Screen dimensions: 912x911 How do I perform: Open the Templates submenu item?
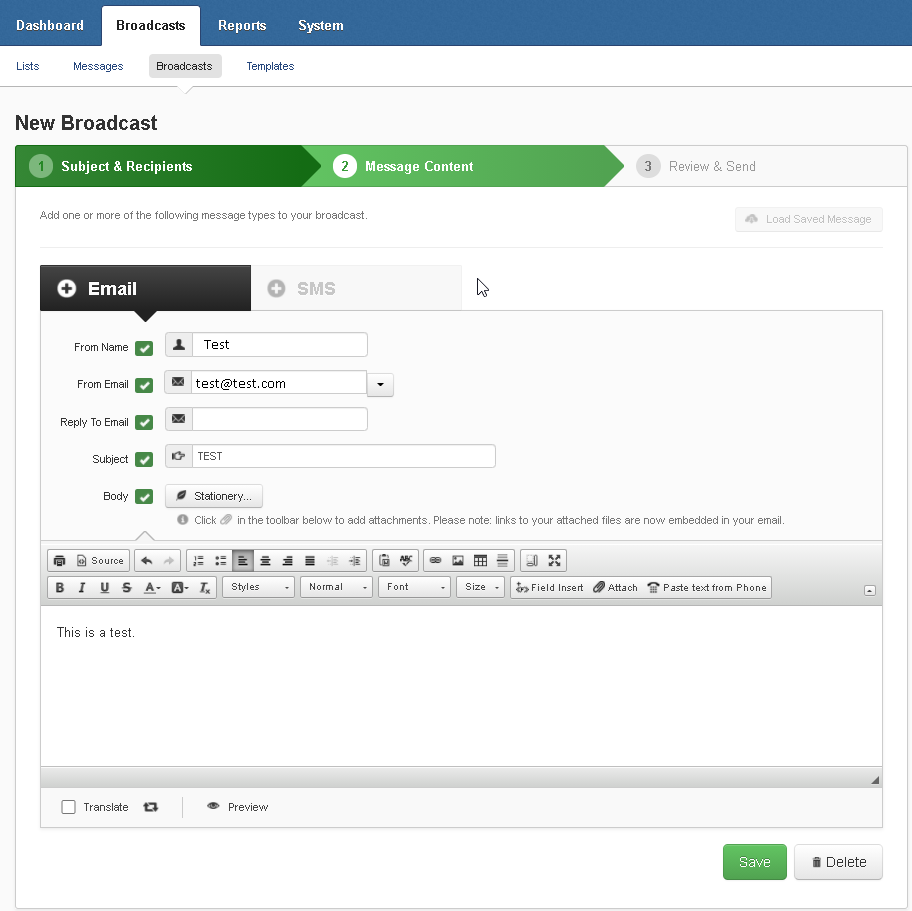pyautogui.click(x=270, y=66)
